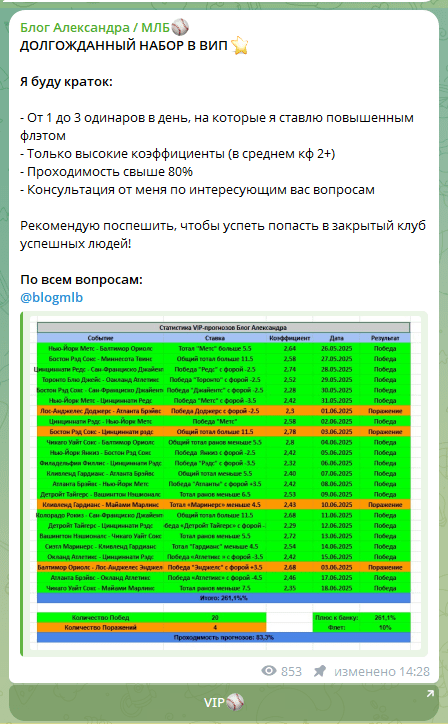Click the date cell '10.06.2025'
This screenshot has width=448, height=724.
pyautogui.click(x=337, y=505)
